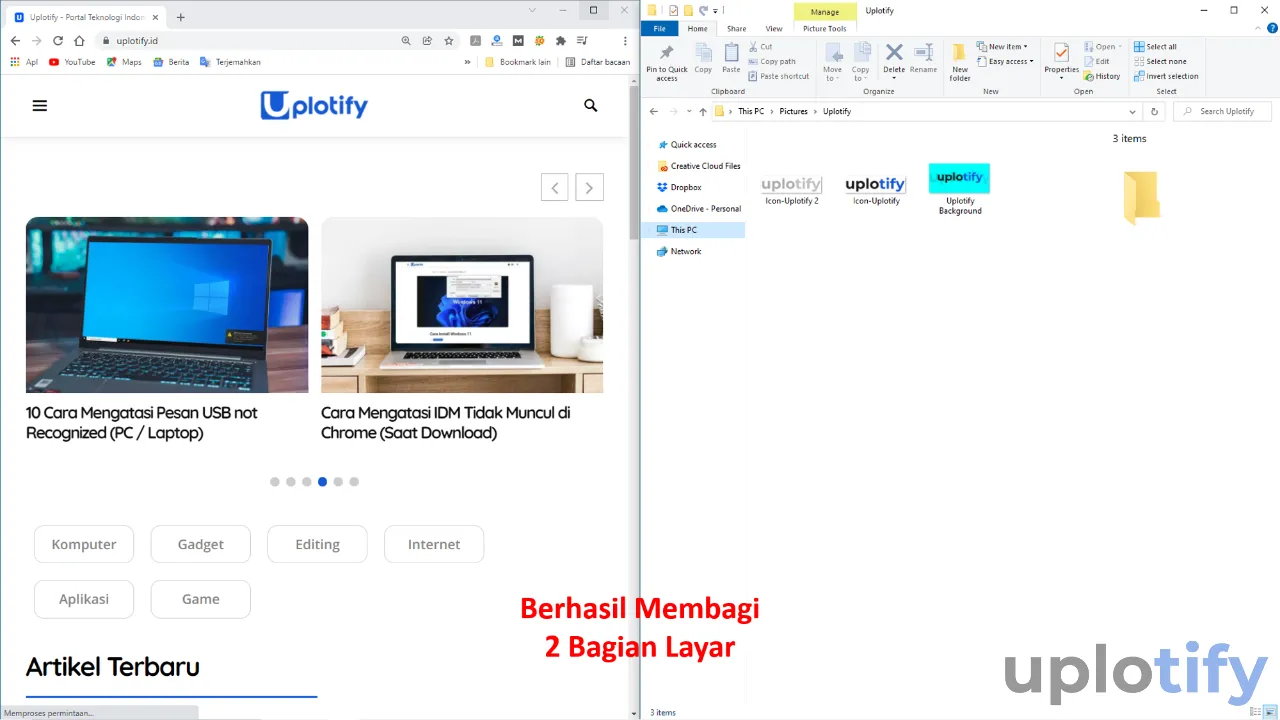Click Paste shortcut in Explorer ribbon
The height and width of the screenshot is (720, 1280).
(x=778, y=76)
